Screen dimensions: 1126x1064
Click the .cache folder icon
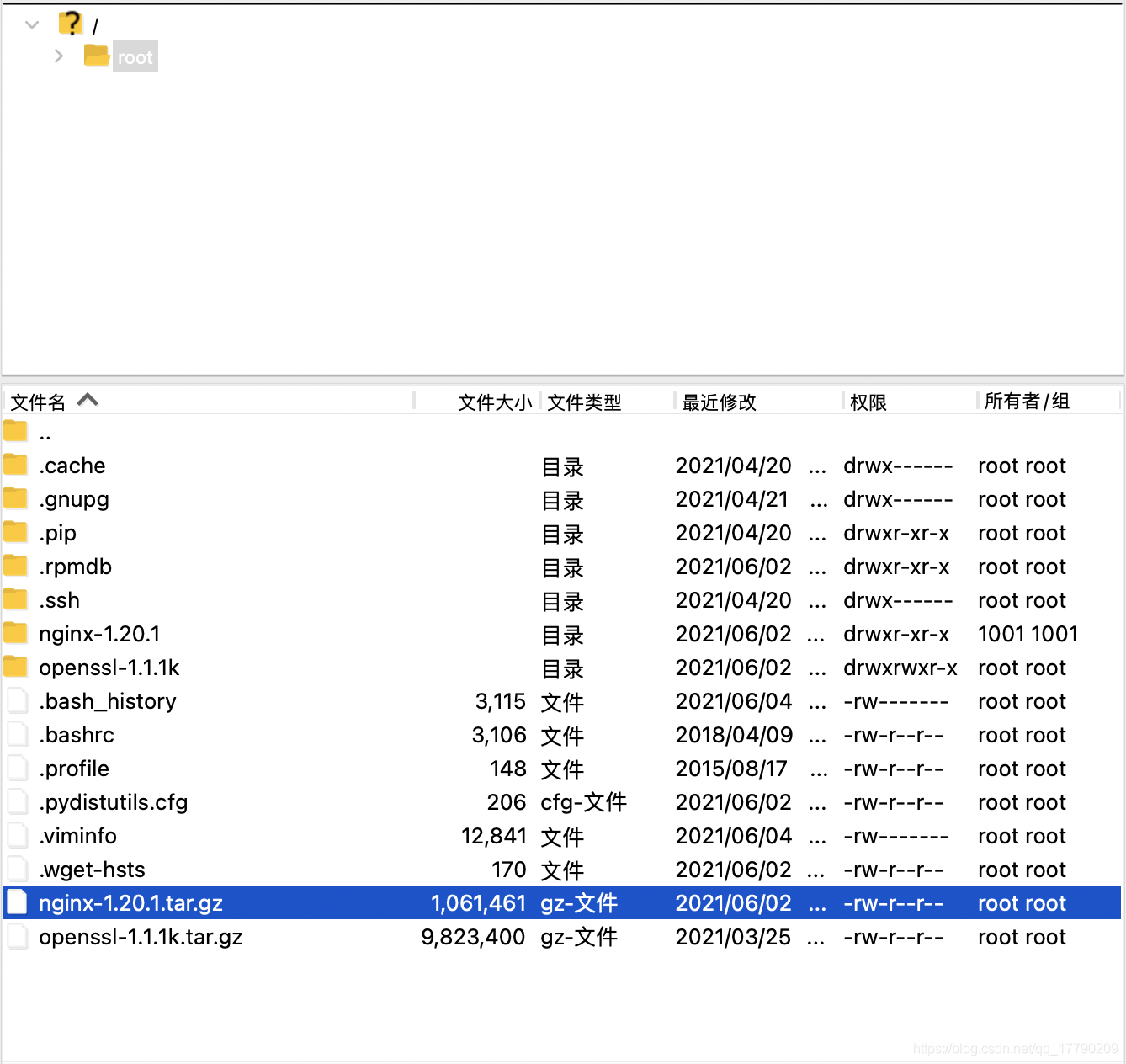pos(15,465)
